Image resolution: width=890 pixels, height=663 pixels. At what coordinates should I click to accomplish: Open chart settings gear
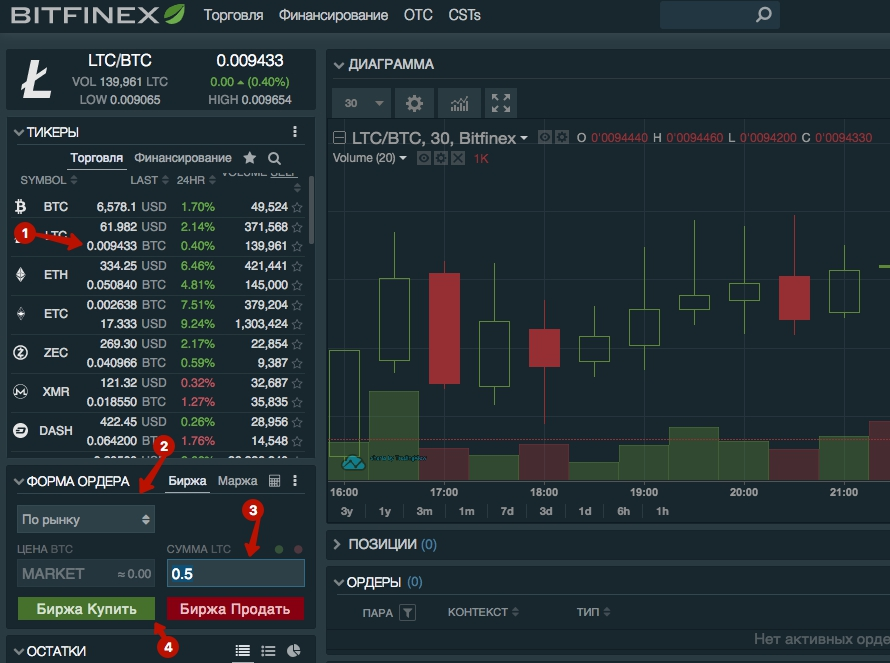click(414, 103)
